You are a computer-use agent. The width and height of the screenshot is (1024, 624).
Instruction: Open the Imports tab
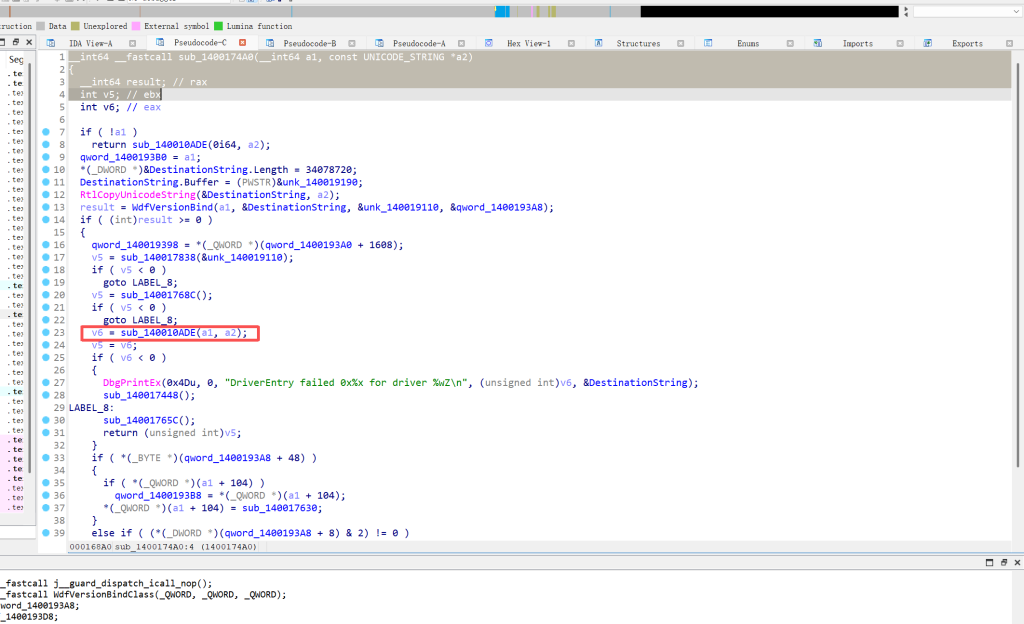tap(857, 43)
